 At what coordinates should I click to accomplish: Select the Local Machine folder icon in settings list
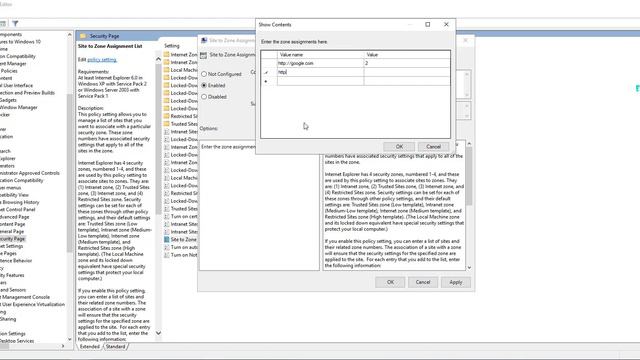point(167,70)
